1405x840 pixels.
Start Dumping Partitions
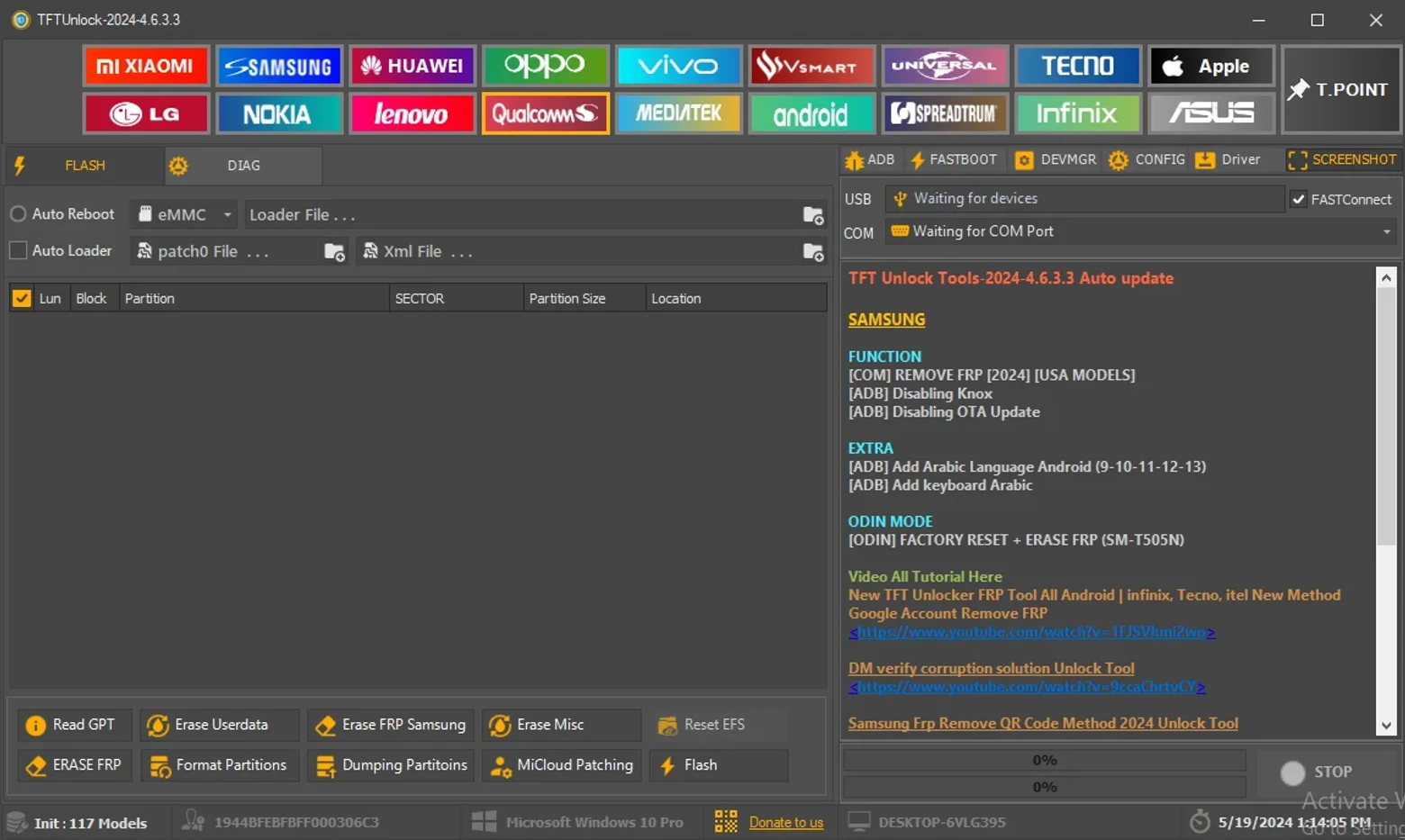pyautogui.click(x=391, y=765)
